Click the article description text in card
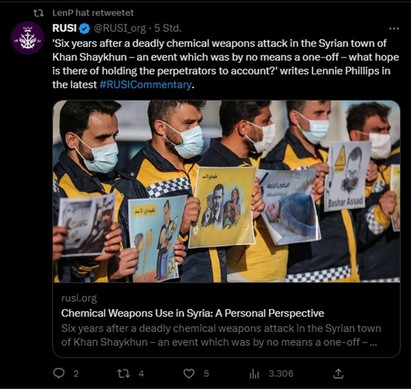The image size is (411, 389). (221, 335)
